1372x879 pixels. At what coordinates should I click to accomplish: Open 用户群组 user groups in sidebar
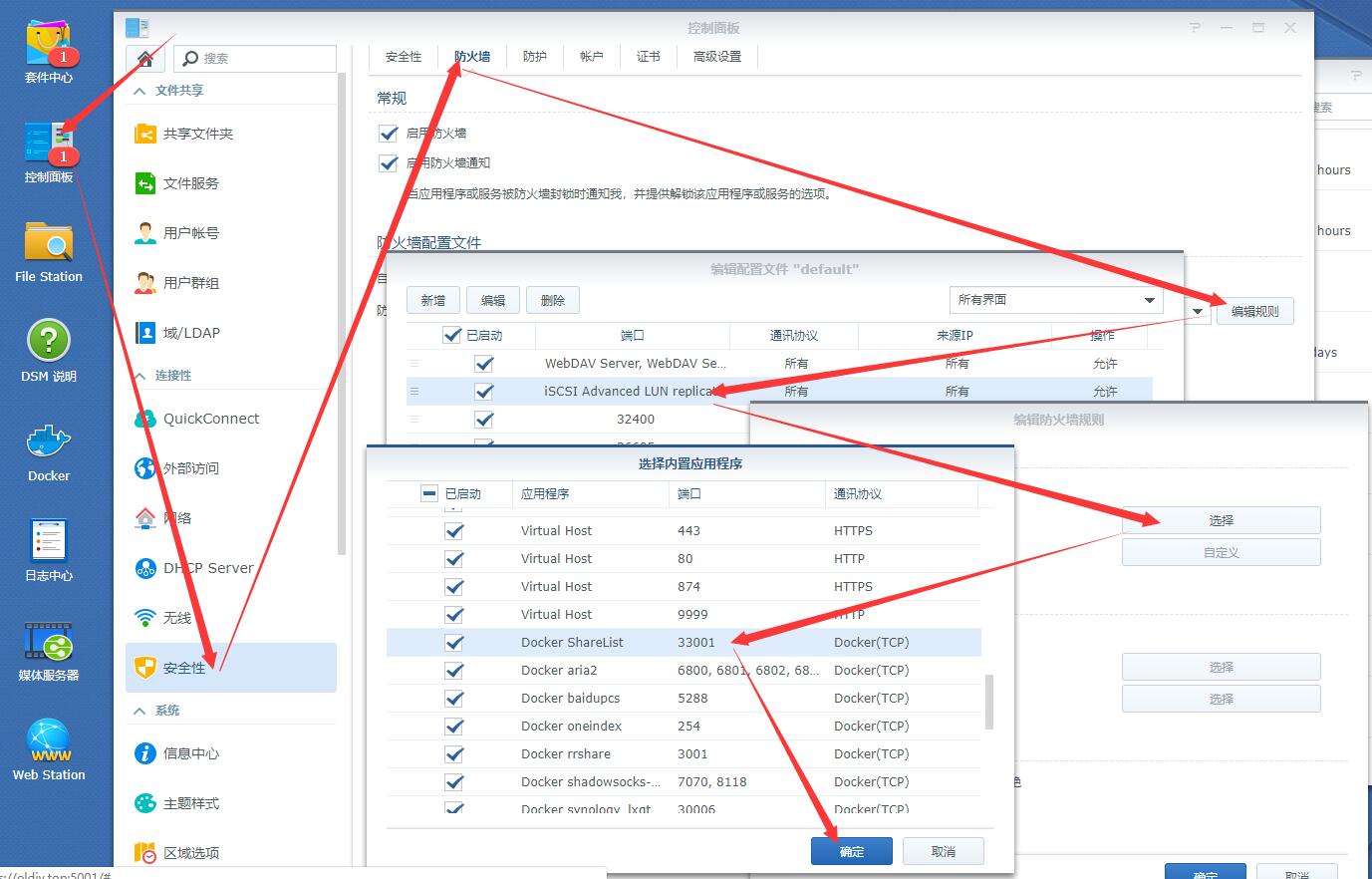pos(231,283)
